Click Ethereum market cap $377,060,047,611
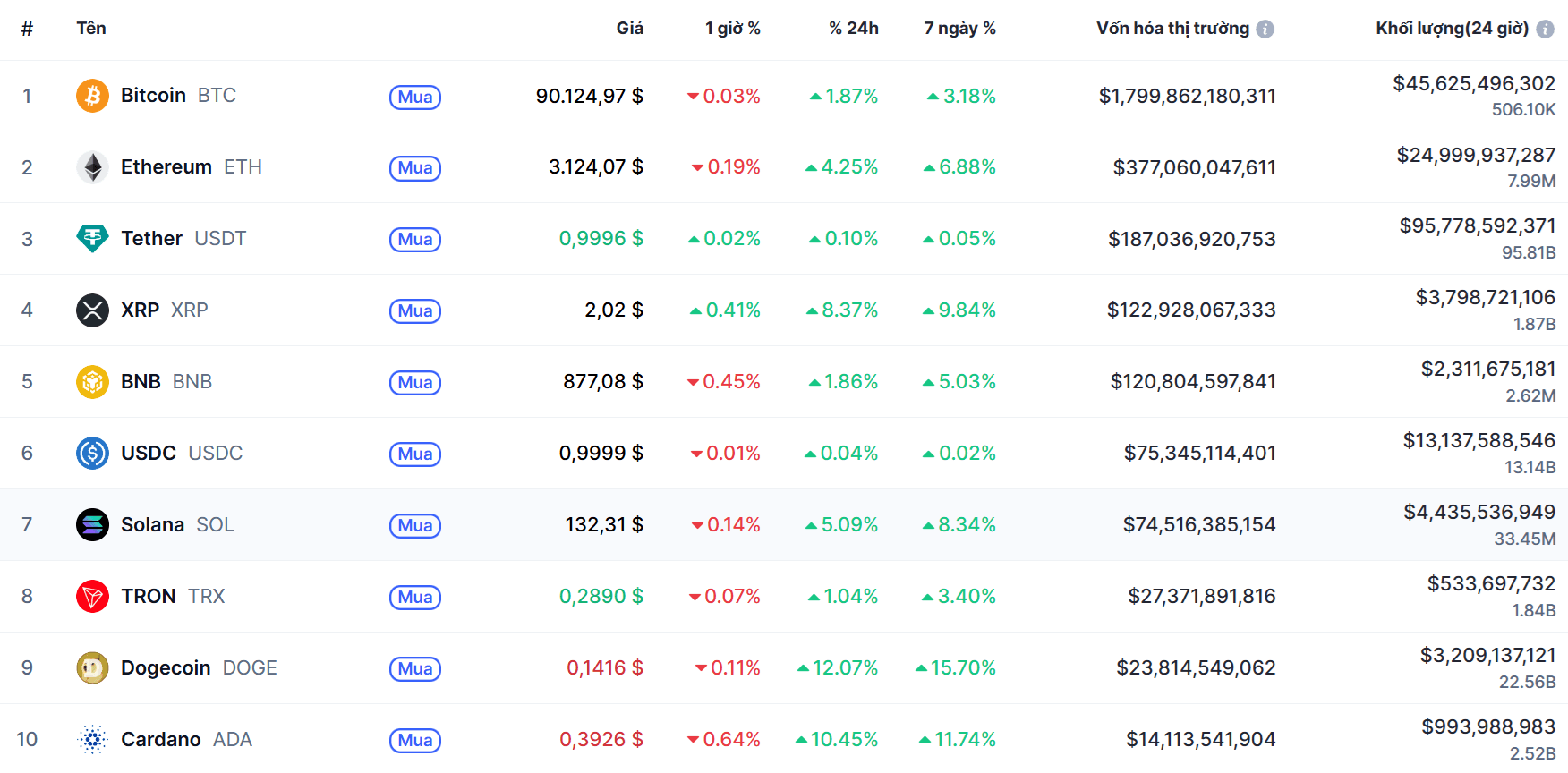Screen dimensions: 1568x773 1195,167
